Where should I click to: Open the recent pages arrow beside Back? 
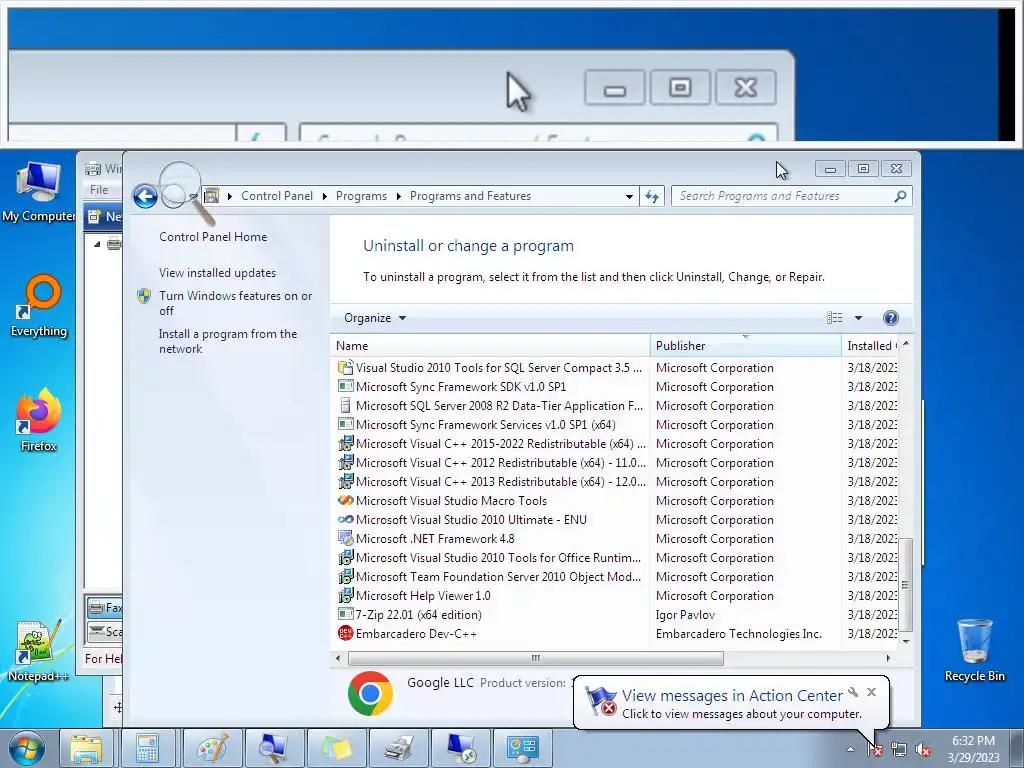click(x=193, y=197)
